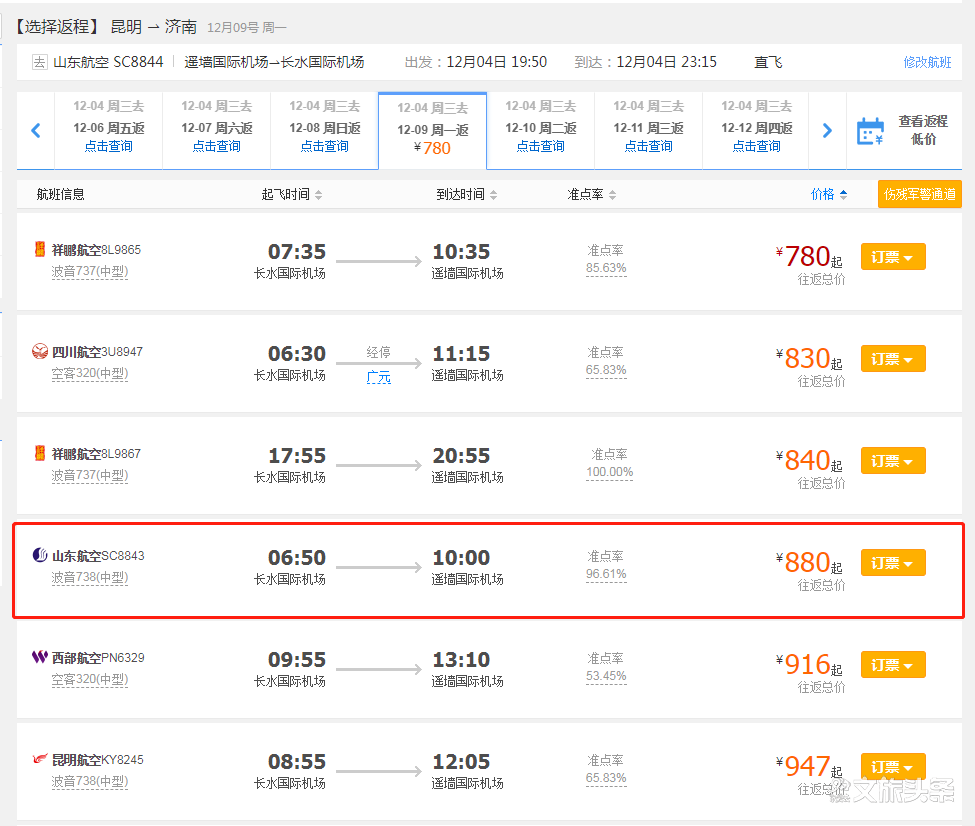Select the 12-12 周四返 date tab

click(756, 129)
